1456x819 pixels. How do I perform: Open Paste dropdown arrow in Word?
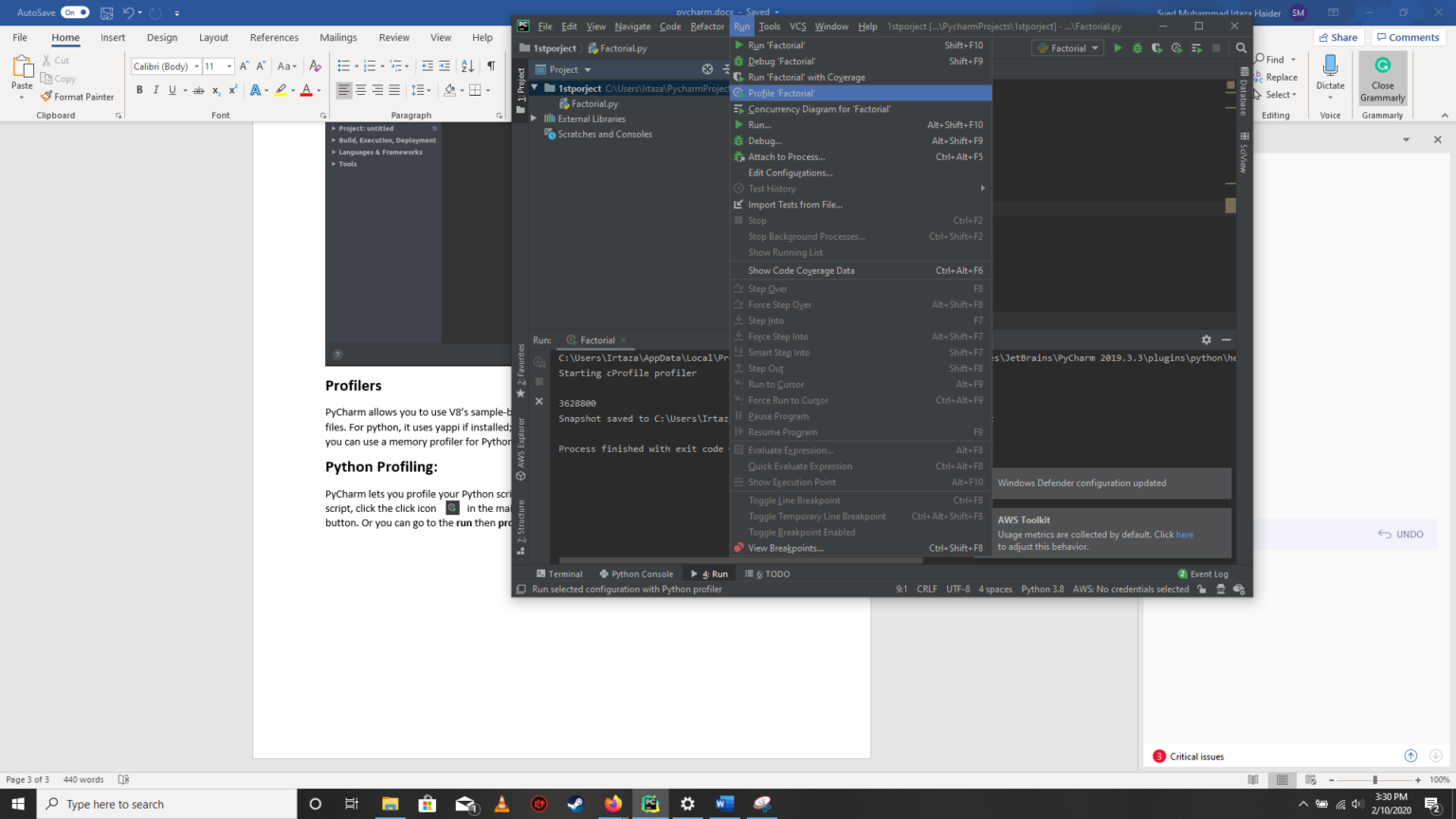[22, 97]
